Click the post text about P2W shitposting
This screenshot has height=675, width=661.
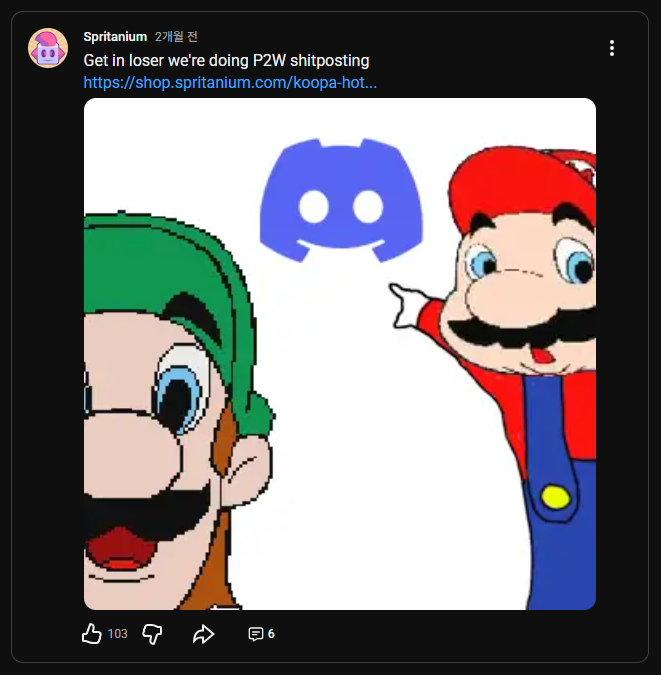226,60
